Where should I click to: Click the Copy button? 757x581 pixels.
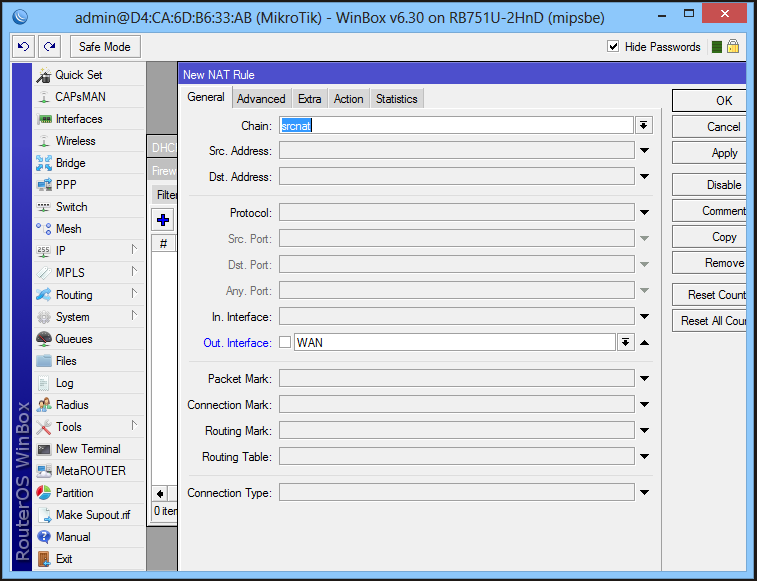[x=710, y=237]
